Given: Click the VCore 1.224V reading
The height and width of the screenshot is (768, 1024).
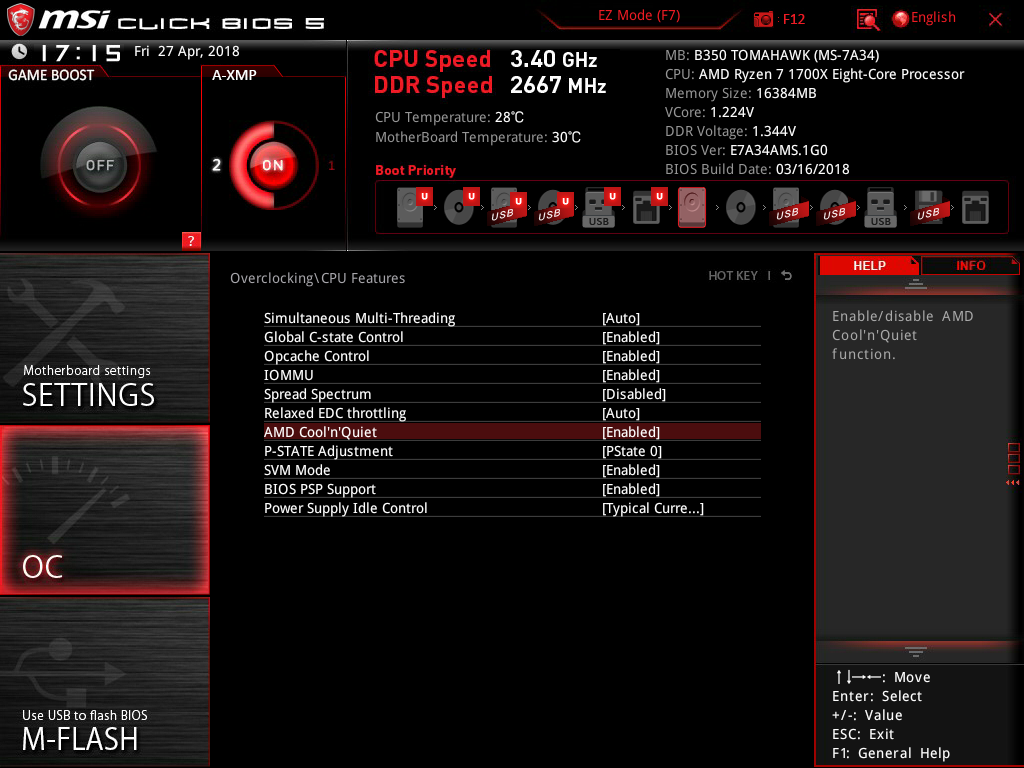Looking at the screenshot, I should [x=709, y=112].
